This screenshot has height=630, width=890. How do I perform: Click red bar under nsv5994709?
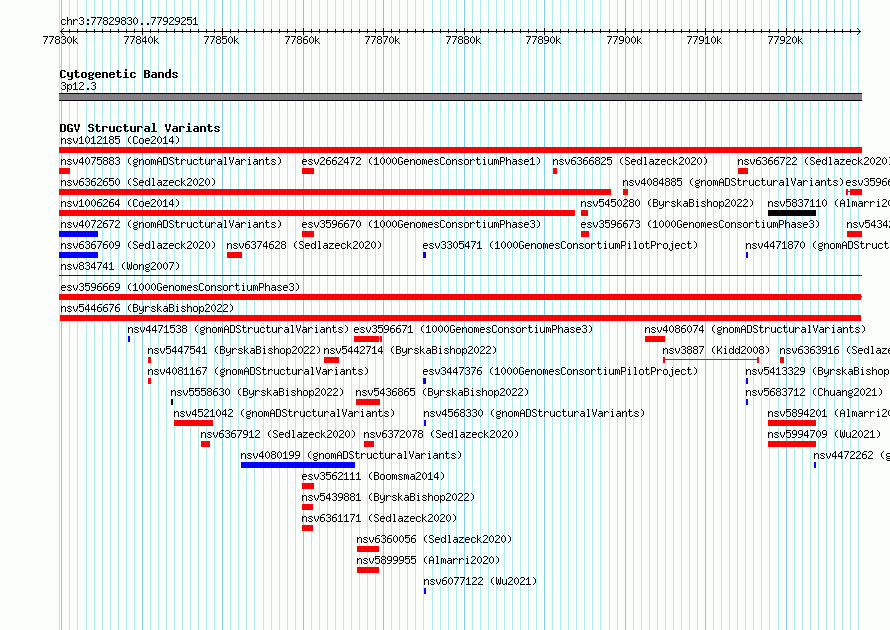(792, 444)
